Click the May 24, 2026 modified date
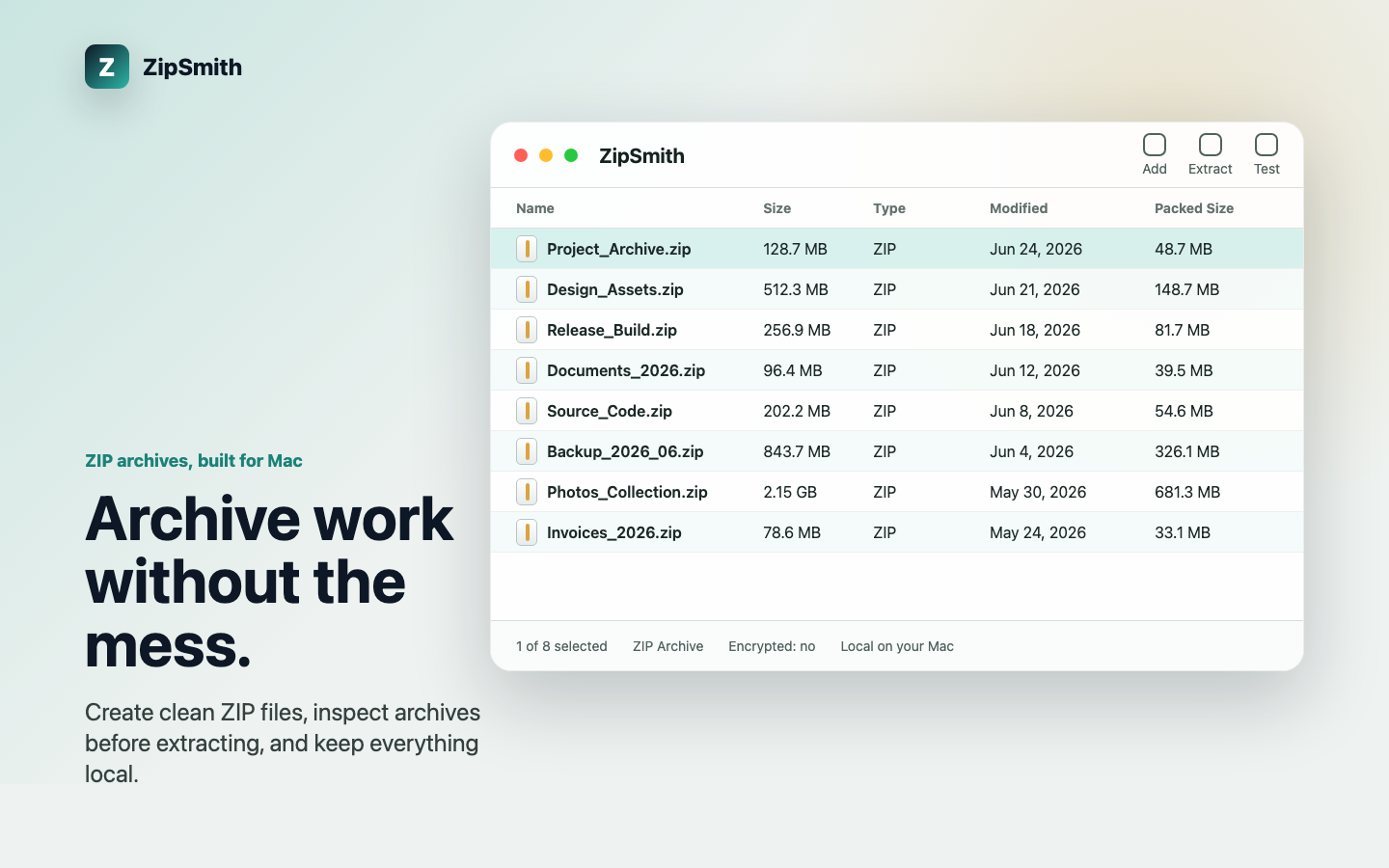Viewport: 1389px width, 868px height. coord(1038,532)
